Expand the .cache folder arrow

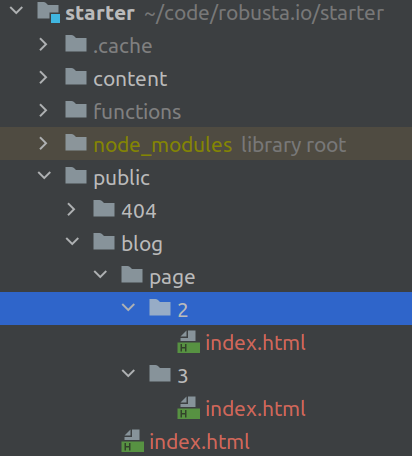pos(43,44)
